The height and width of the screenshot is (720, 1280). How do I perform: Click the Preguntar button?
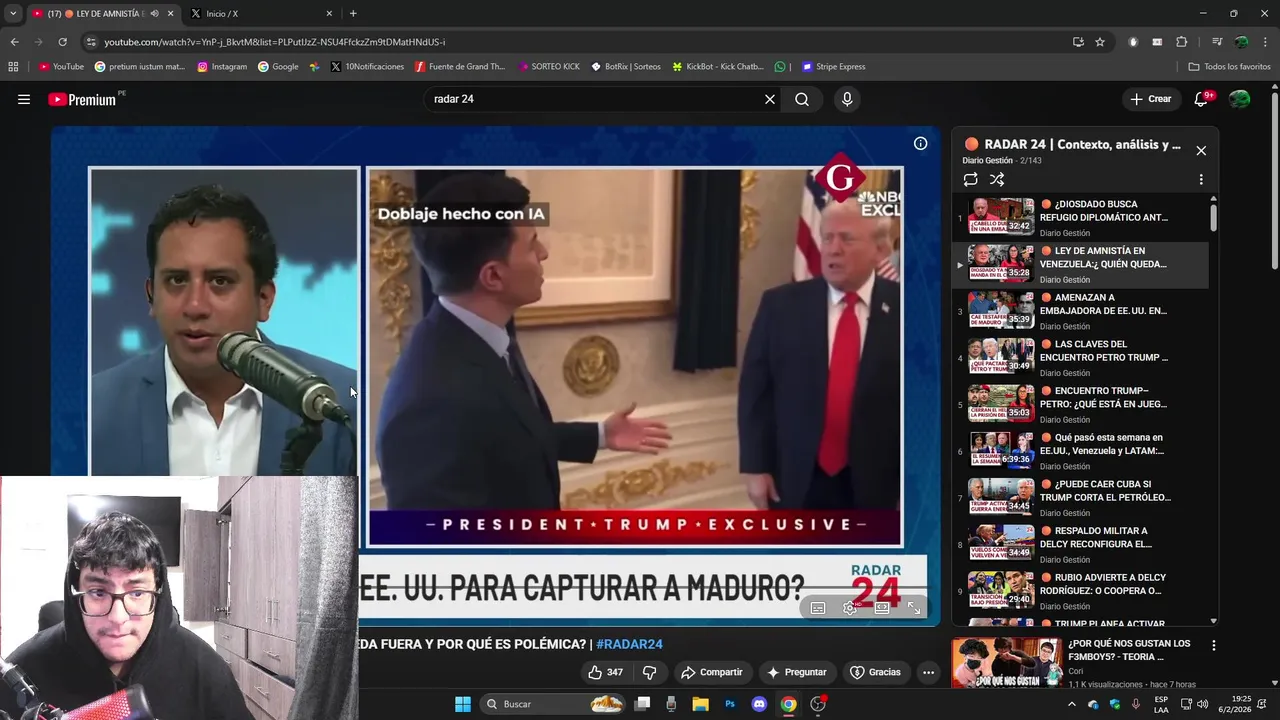pos(796,672)
